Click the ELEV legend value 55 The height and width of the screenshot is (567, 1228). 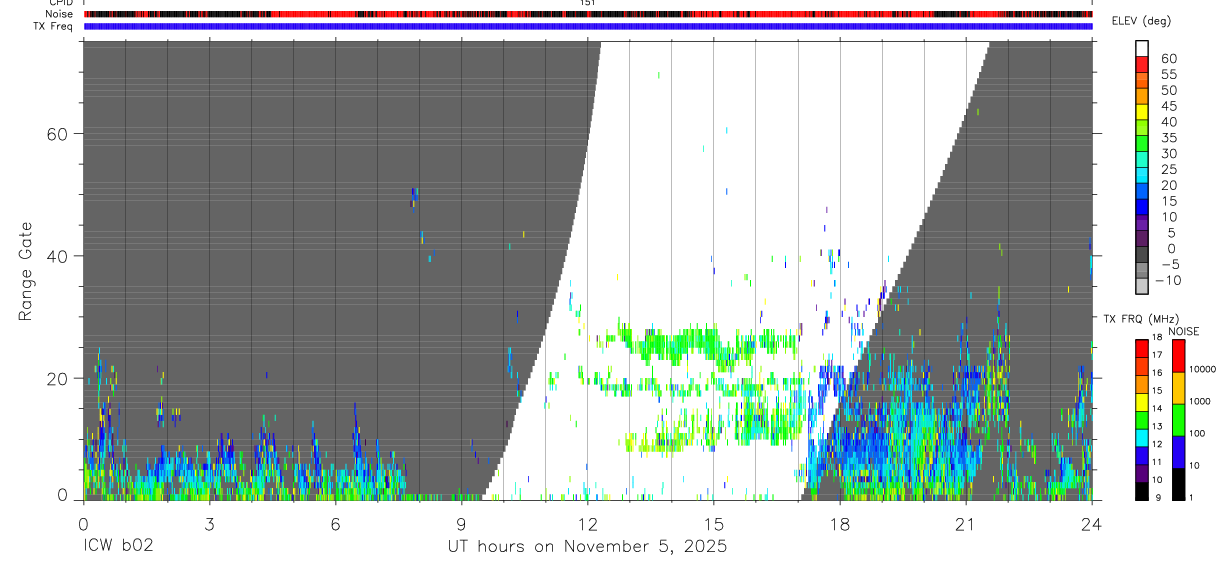(1167, 75)
